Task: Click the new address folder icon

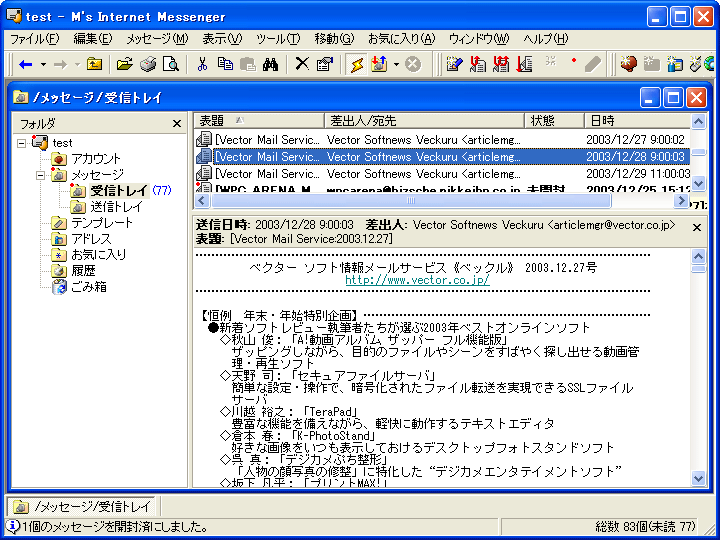Action: click(x=675, y=65)
